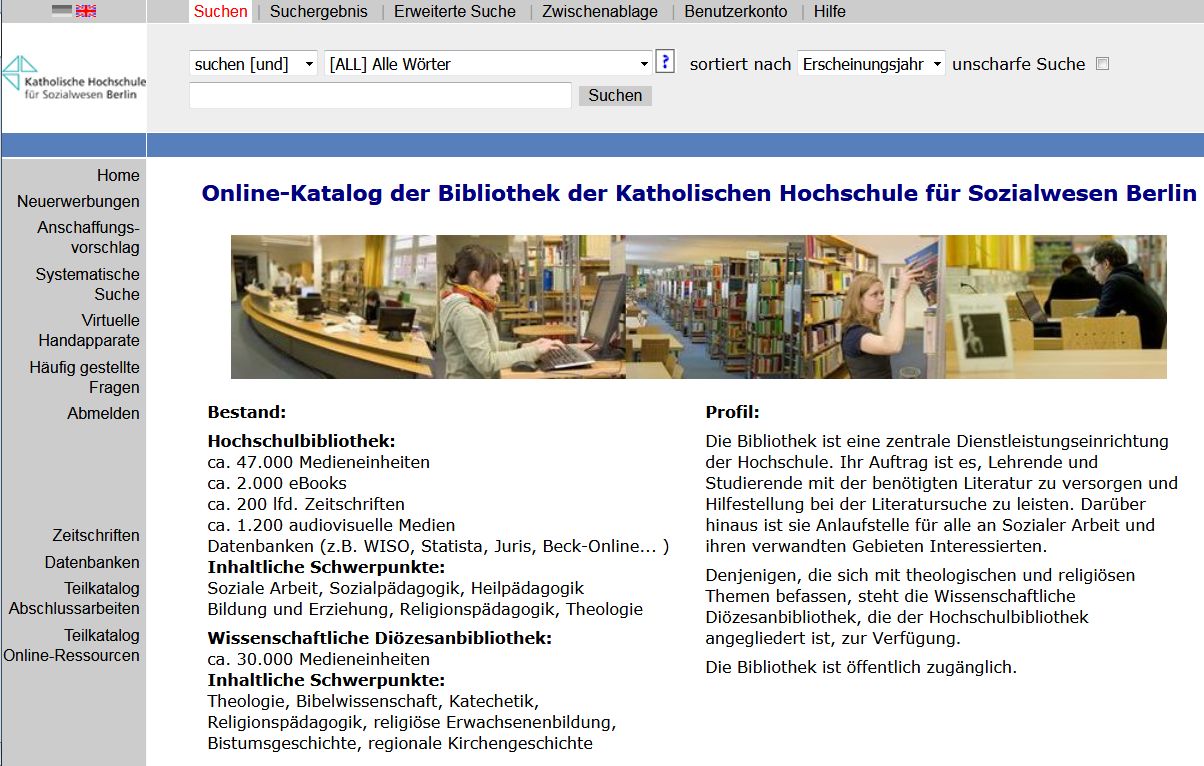Open Neuerwerbungen sidebar link

(78, 202)
